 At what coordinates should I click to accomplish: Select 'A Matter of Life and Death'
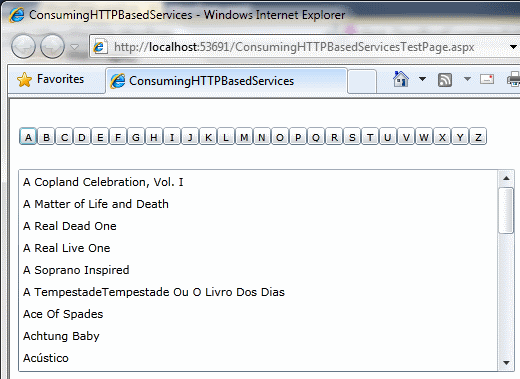(258, 204)
